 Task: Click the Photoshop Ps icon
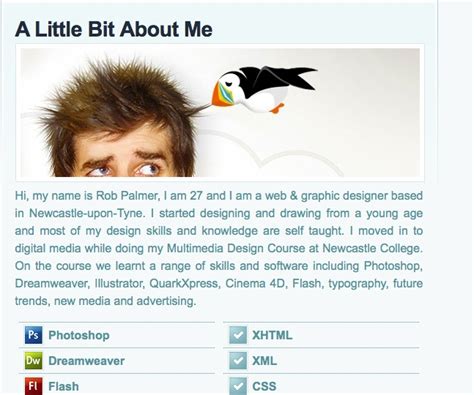[x=33, y=335]
